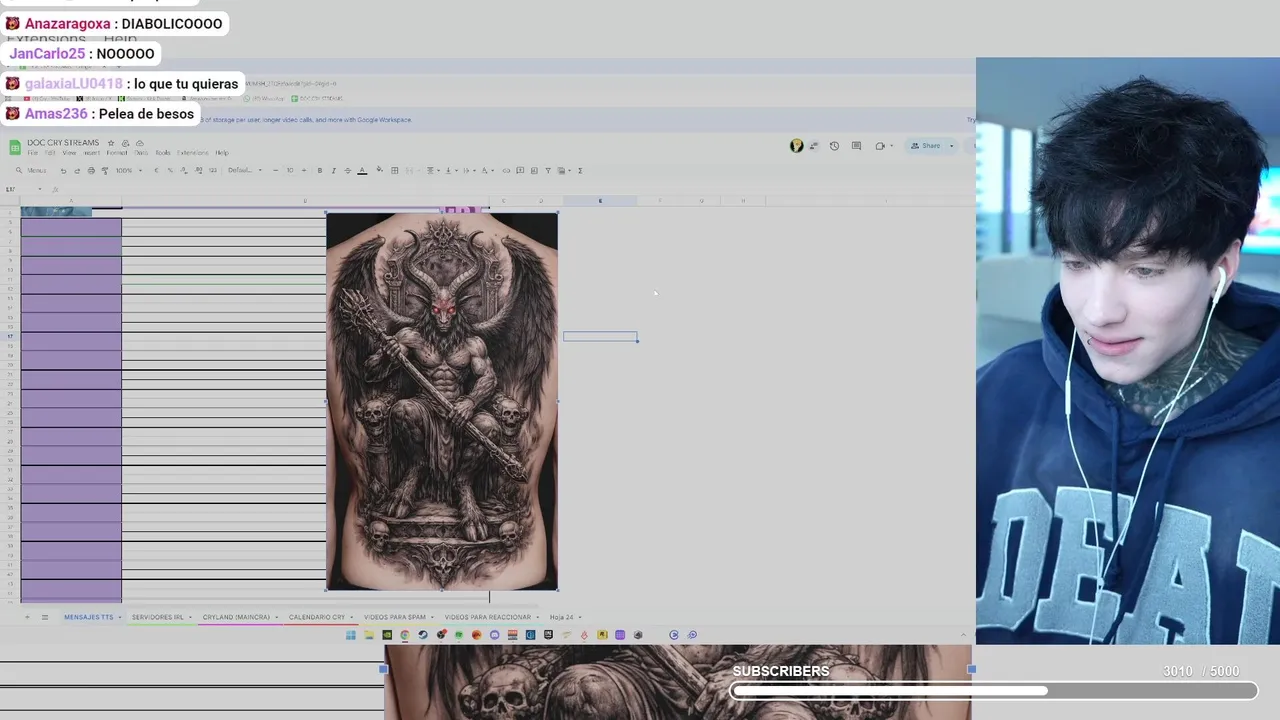Viewport: 1280px width, 720px height.
Task: Open the all sheets list icon
Action: 44,617
